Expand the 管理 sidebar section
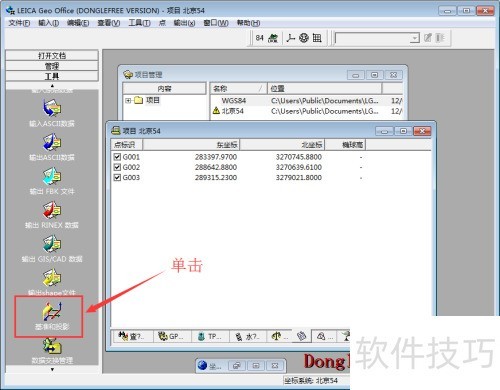This screenshot has height=390, width=500. point(52,66)
